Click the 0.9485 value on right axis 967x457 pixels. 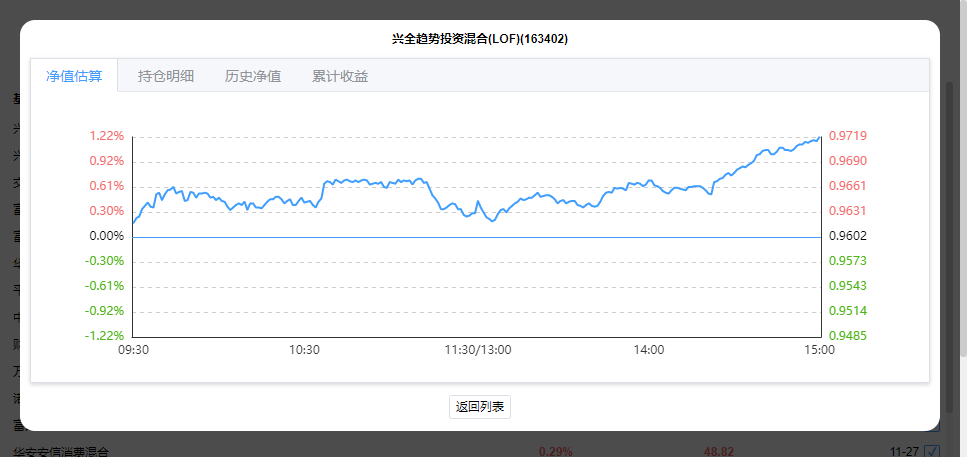click(x=846, y=336)
